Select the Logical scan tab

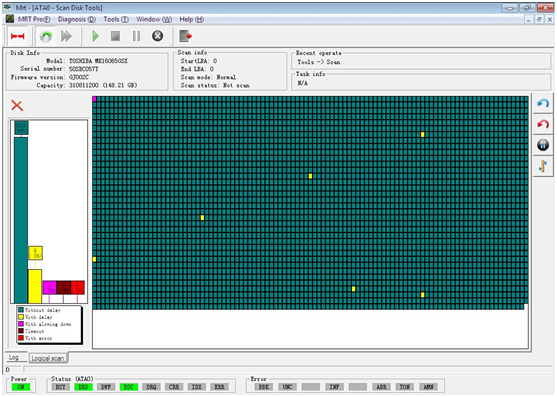tap(48, 358)
